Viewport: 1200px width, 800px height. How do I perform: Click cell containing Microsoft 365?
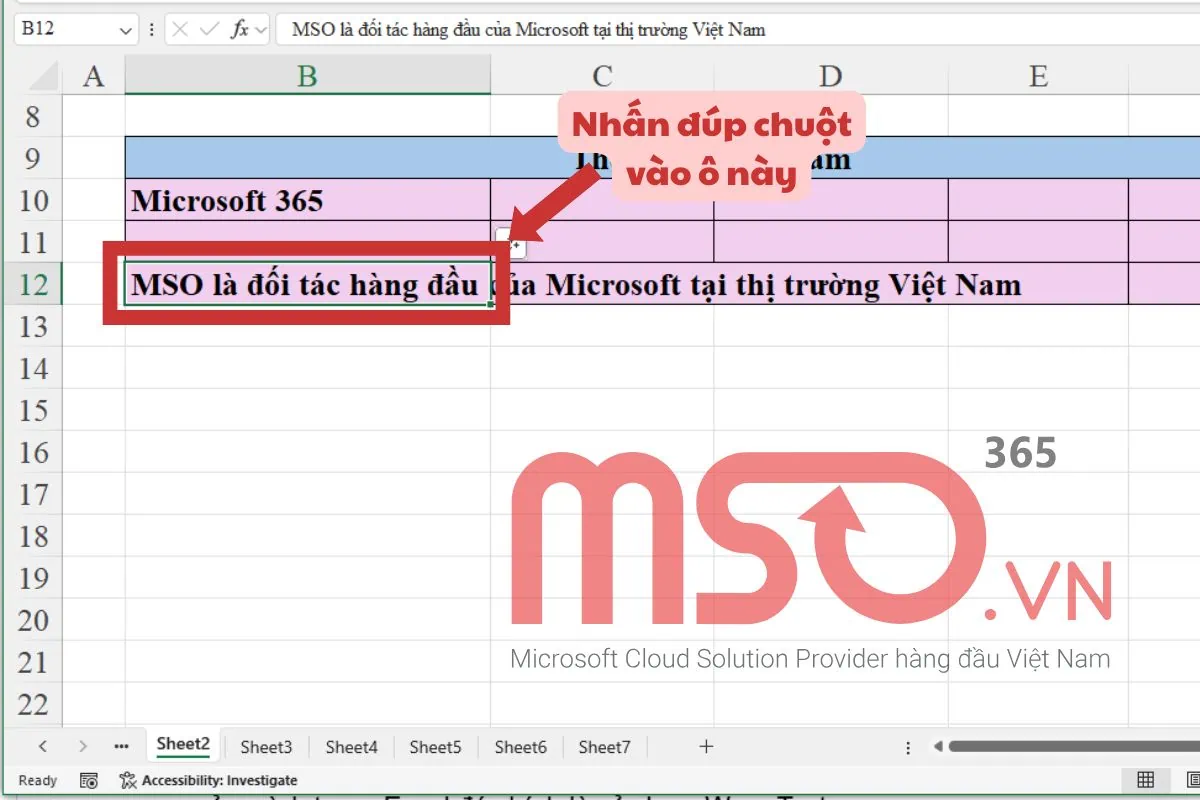pos(308,200)
